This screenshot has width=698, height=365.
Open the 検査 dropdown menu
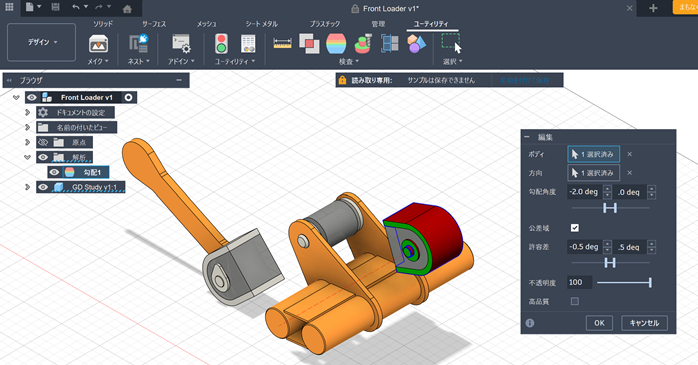point(349,61)
